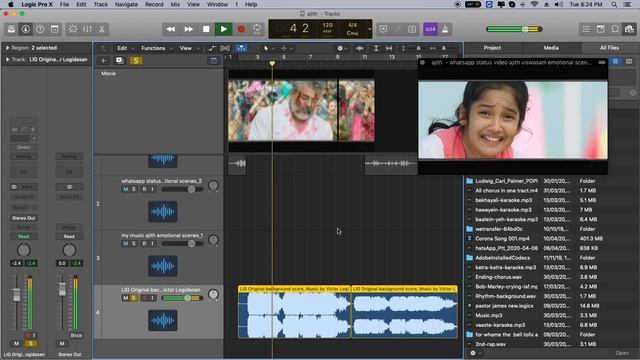640x360 pixels.
Task: Expand the Region inspector disclosure triangle
Action: tap(7, 48)
